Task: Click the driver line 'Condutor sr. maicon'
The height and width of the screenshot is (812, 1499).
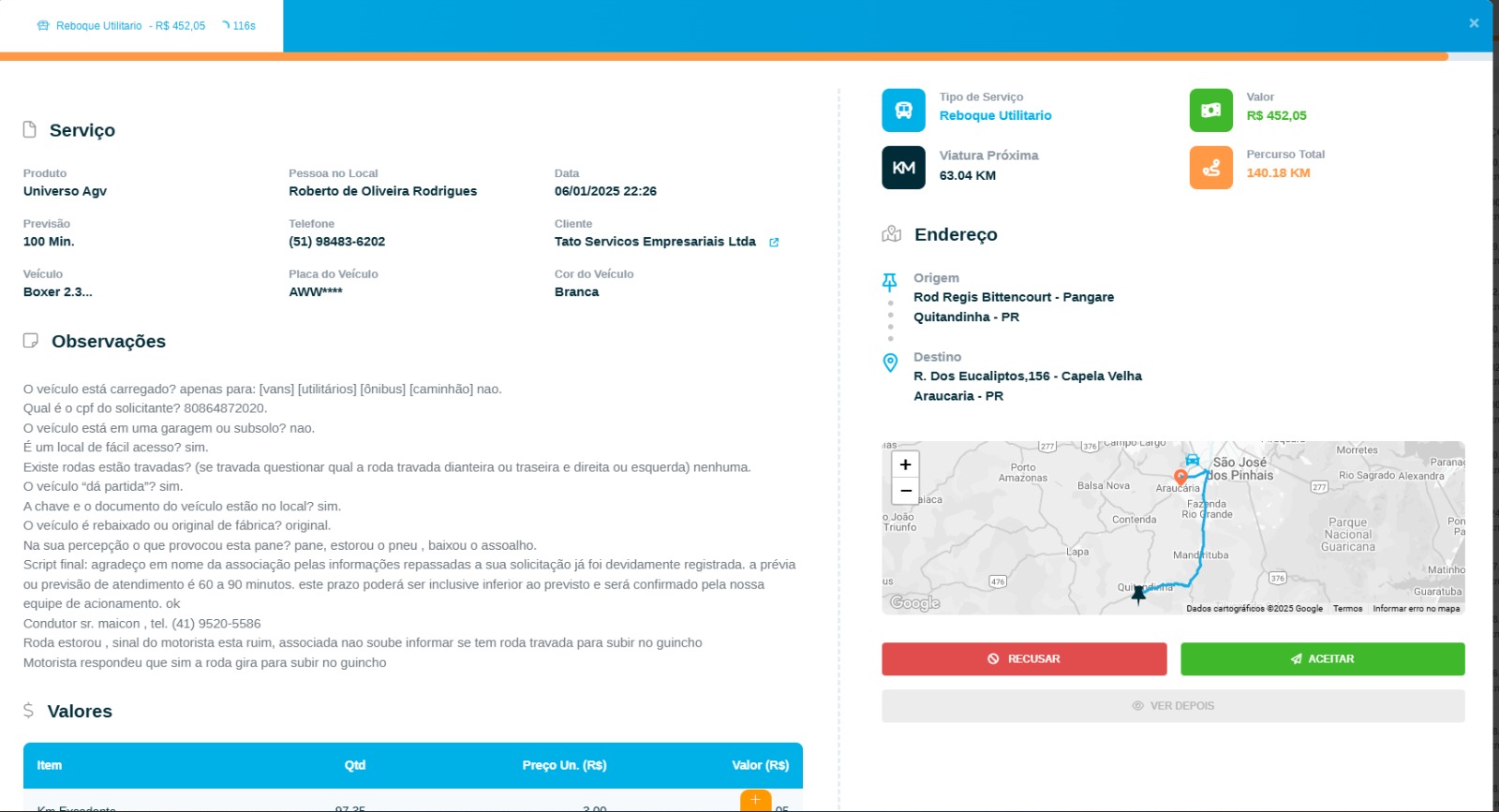Action: coord(142,624)
